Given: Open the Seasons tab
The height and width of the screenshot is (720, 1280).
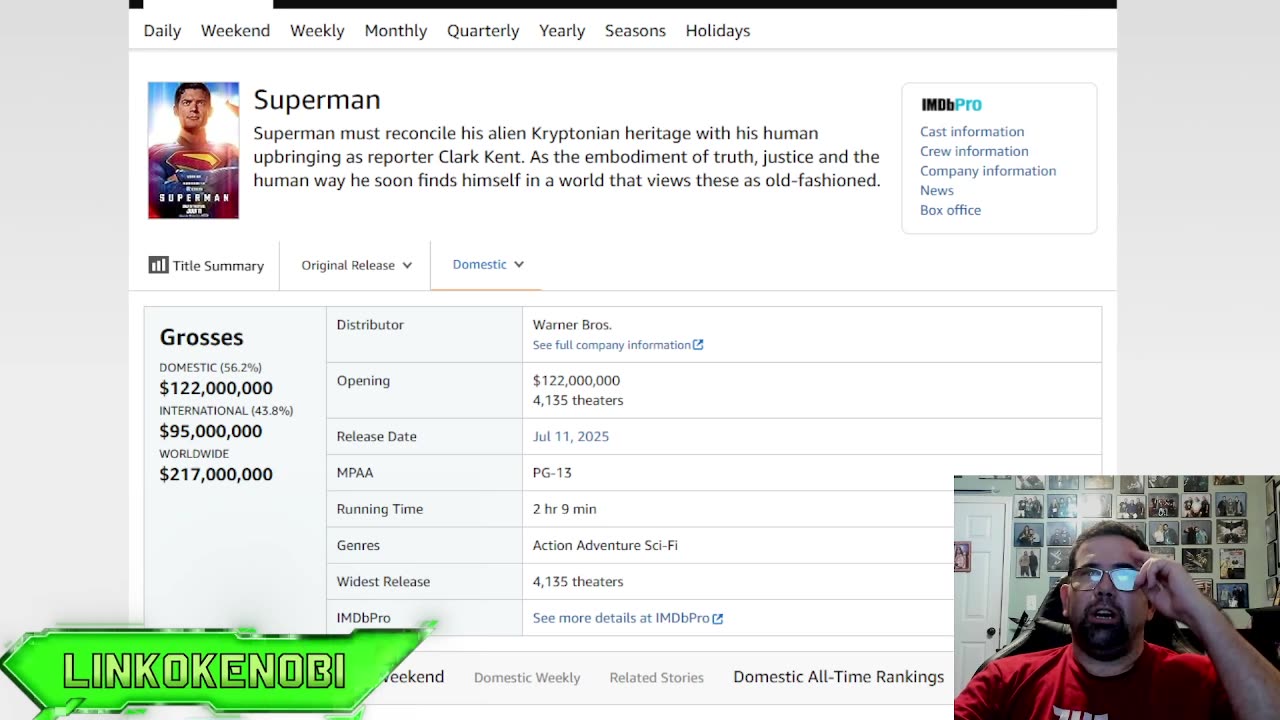Looking at the screenshot, I should 635,30.
